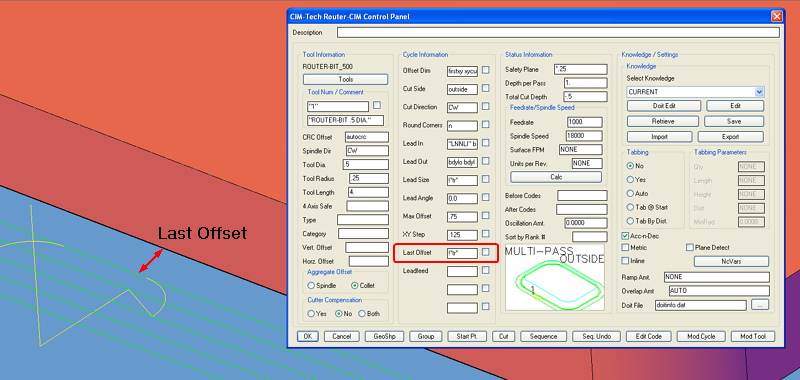Click the OK button
Viewport: 800px width, 380px height.
[x=308, y=337]
